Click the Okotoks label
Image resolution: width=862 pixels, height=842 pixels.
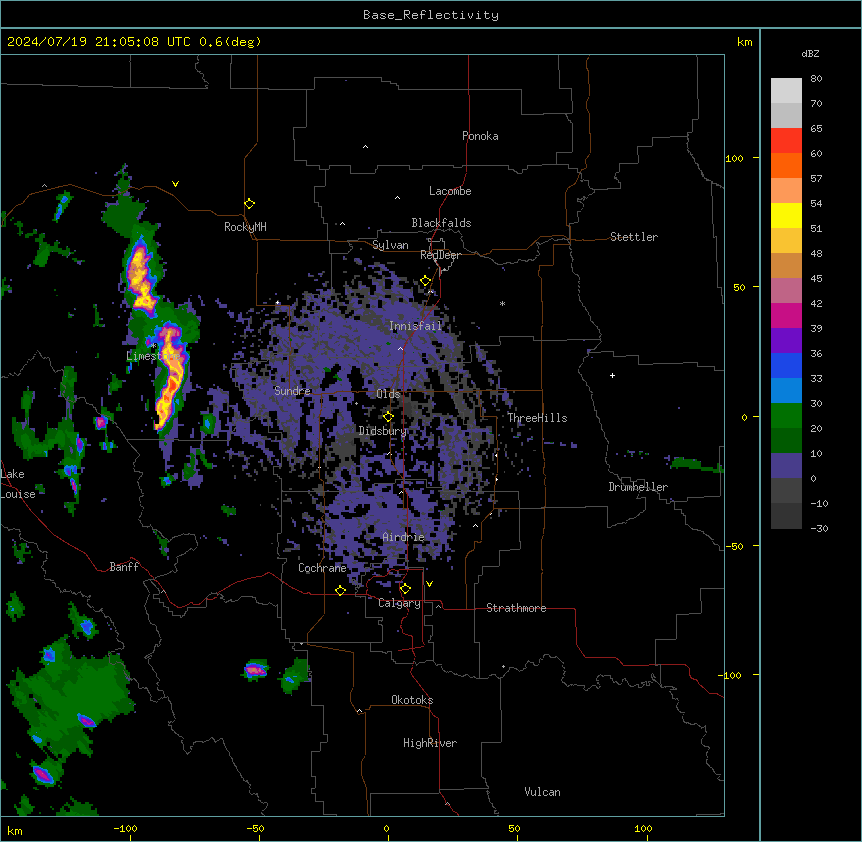(x=412, y=700)
